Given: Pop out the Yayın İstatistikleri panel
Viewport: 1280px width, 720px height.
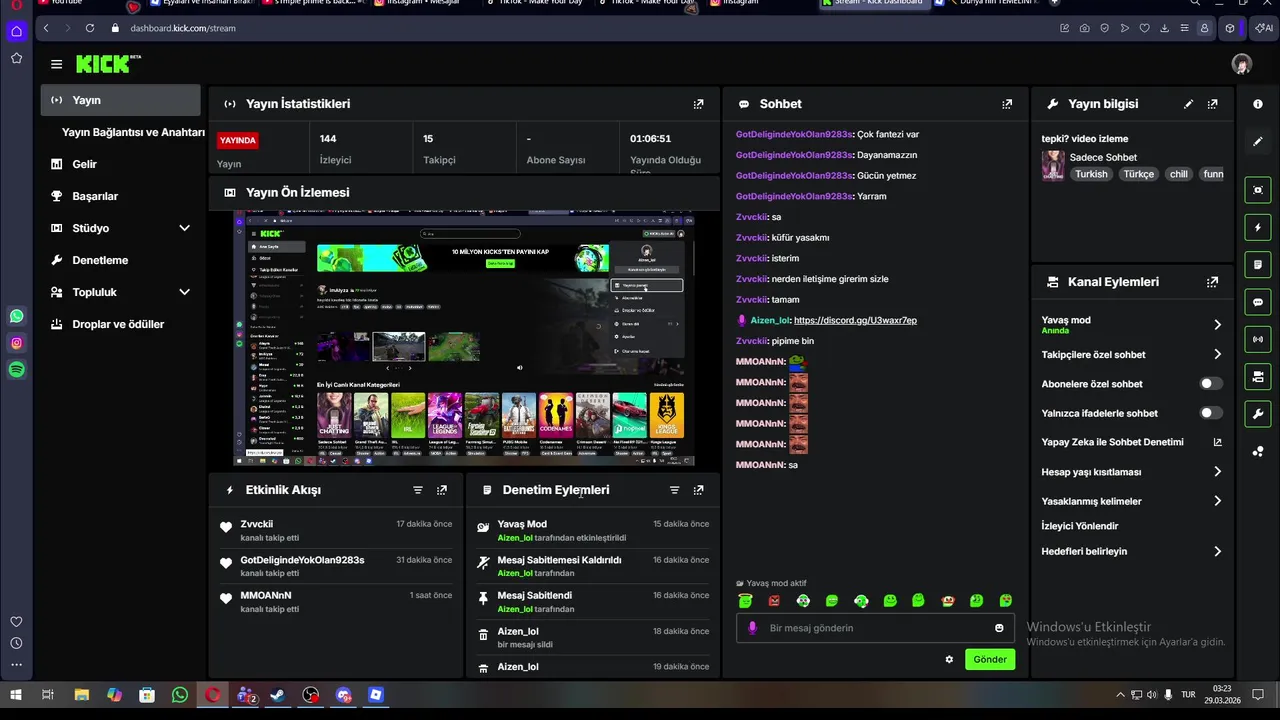Looking at the screenshot, I should tap(698, 104).
